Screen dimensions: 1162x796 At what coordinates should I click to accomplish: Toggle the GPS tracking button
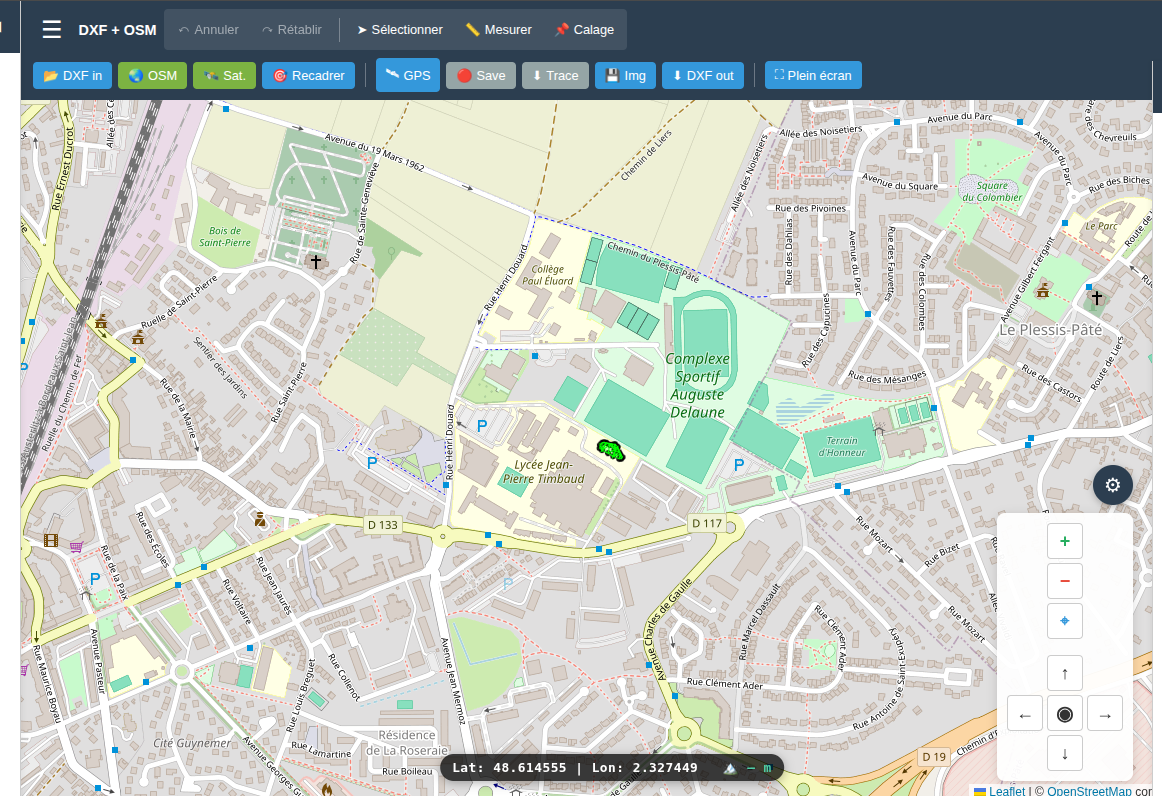[x=407, y=75]
